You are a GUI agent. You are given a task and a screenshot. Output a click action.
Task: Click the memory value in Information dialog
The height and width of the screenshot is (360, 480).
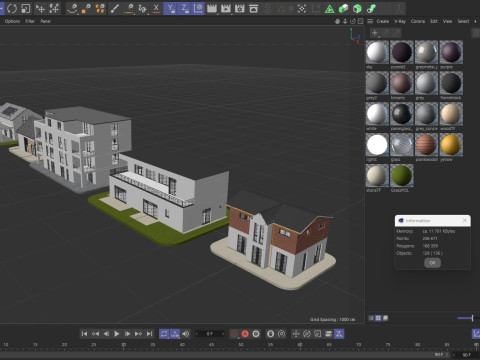pyautogui.click(x=439, y=231)
